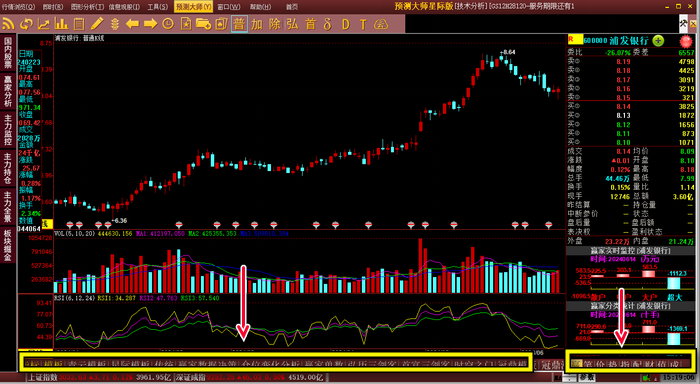Image resolution: width=700 pixels, height=384 pixels.
Task: Toggle the 加 overlay button in toolbar
Action: pyautogui.click(x=257, y=24)
